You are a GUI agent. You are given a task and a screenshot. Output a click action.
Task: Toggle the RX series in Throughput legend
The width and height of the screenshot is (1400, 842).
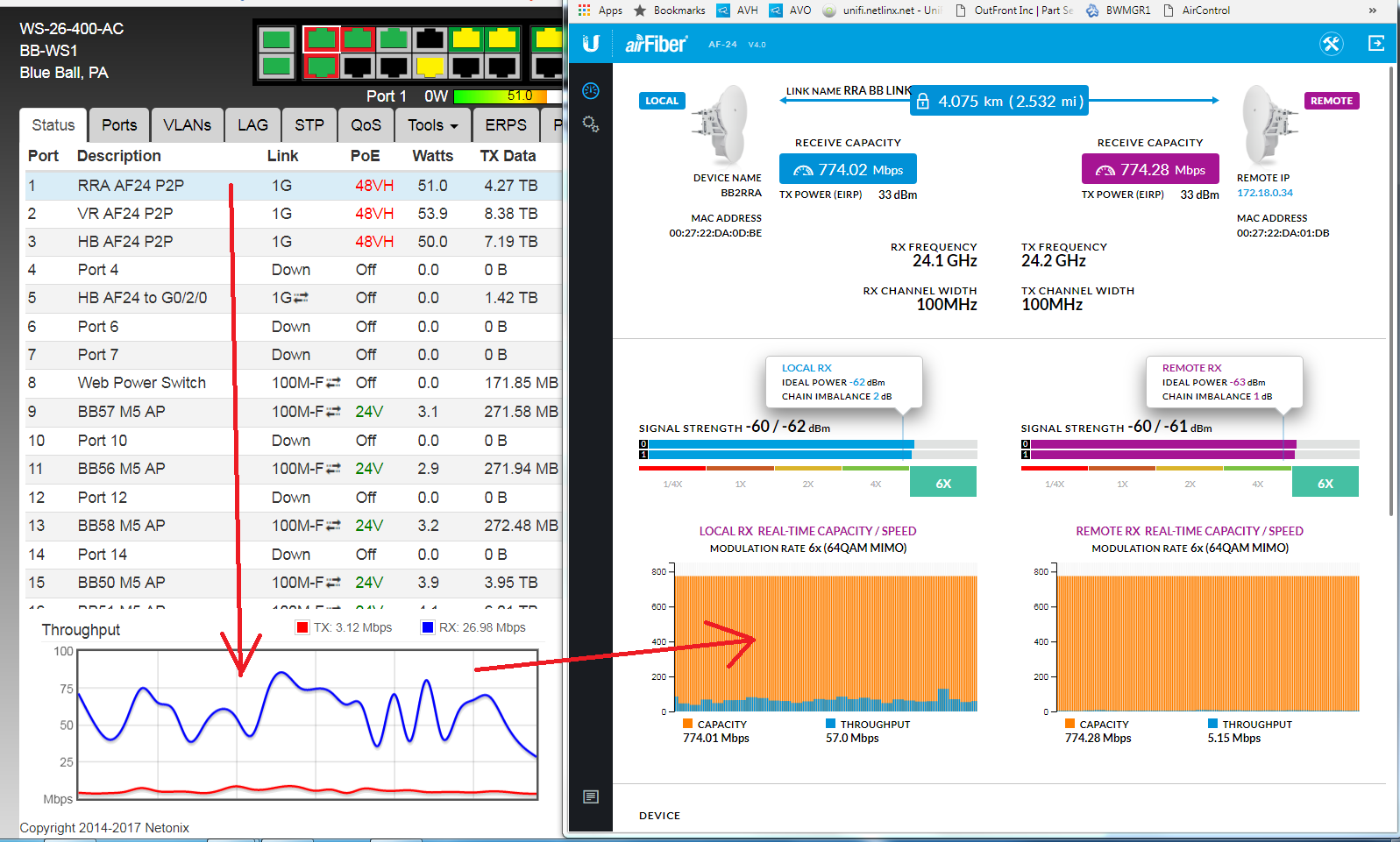[x=428, y=627]
